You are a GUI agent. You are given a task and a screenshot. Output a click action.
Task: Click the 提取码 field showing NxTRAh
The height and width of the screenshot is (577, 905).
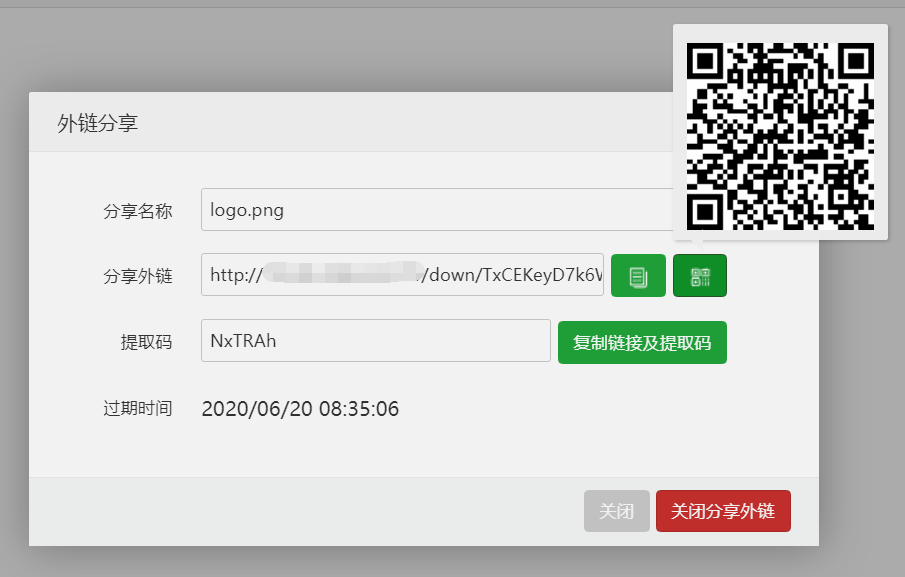(x=376, y=340)
